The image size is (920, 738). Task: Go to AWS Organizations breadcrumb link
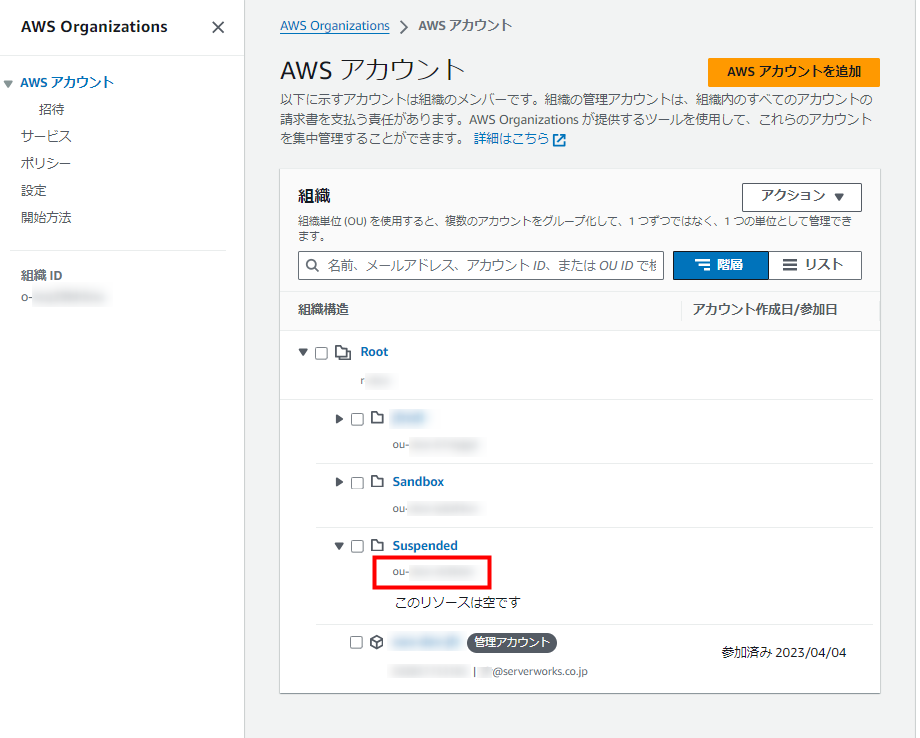coord(334,26)
